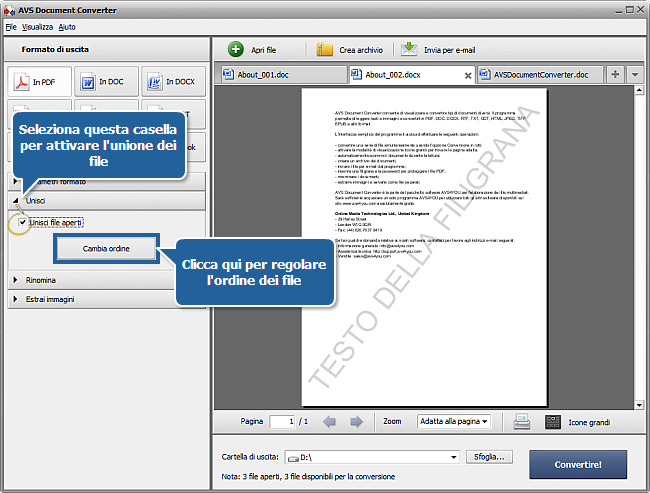Select the In DOC output format

[x=107, y=82]
